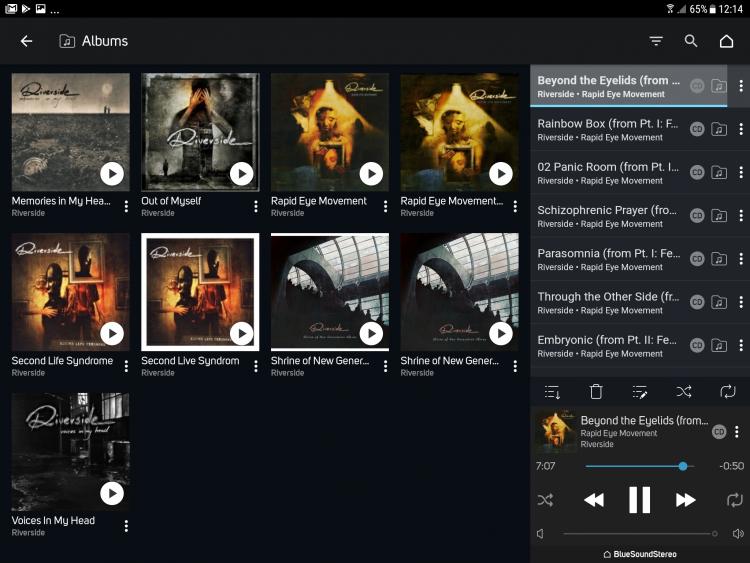Image resolution: width=750 pixels, height=563 pixels.
Task: Click now playing album art thumbnail
Action: [x=556, y=431]
